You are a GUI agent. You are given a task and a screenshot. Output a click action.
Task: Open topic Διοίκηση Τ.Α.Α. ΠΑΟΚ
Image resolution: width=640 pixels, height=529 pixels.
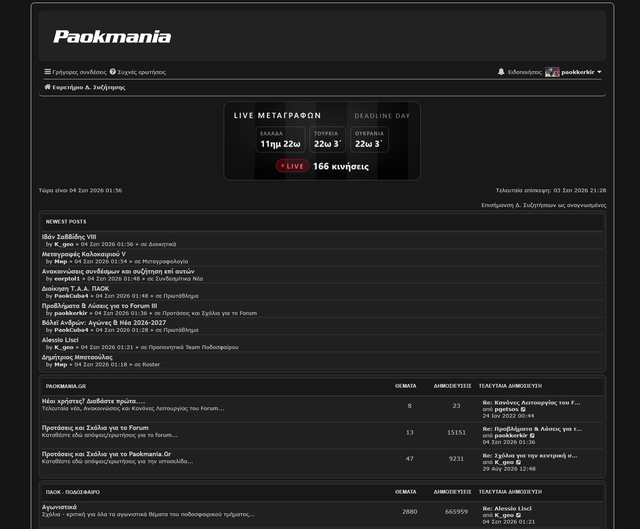tap(75, 289)
